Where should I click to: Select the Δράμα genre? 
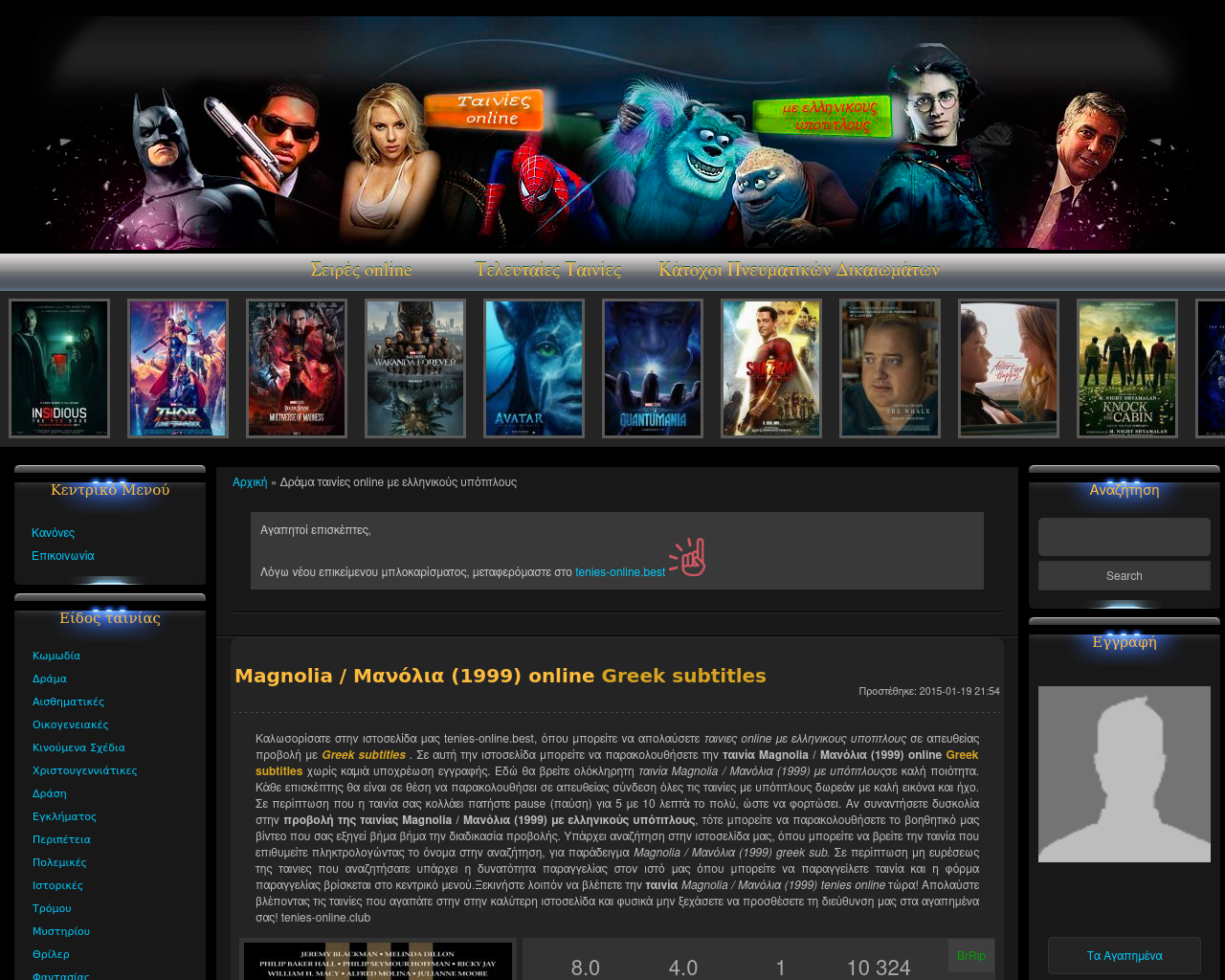pyautogui.click(x=50, y=679)
